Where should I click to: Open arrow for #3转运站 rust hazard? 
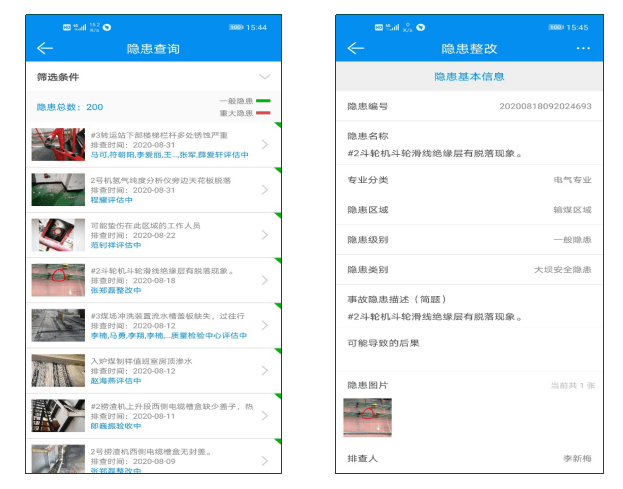(x=265, y=145)
